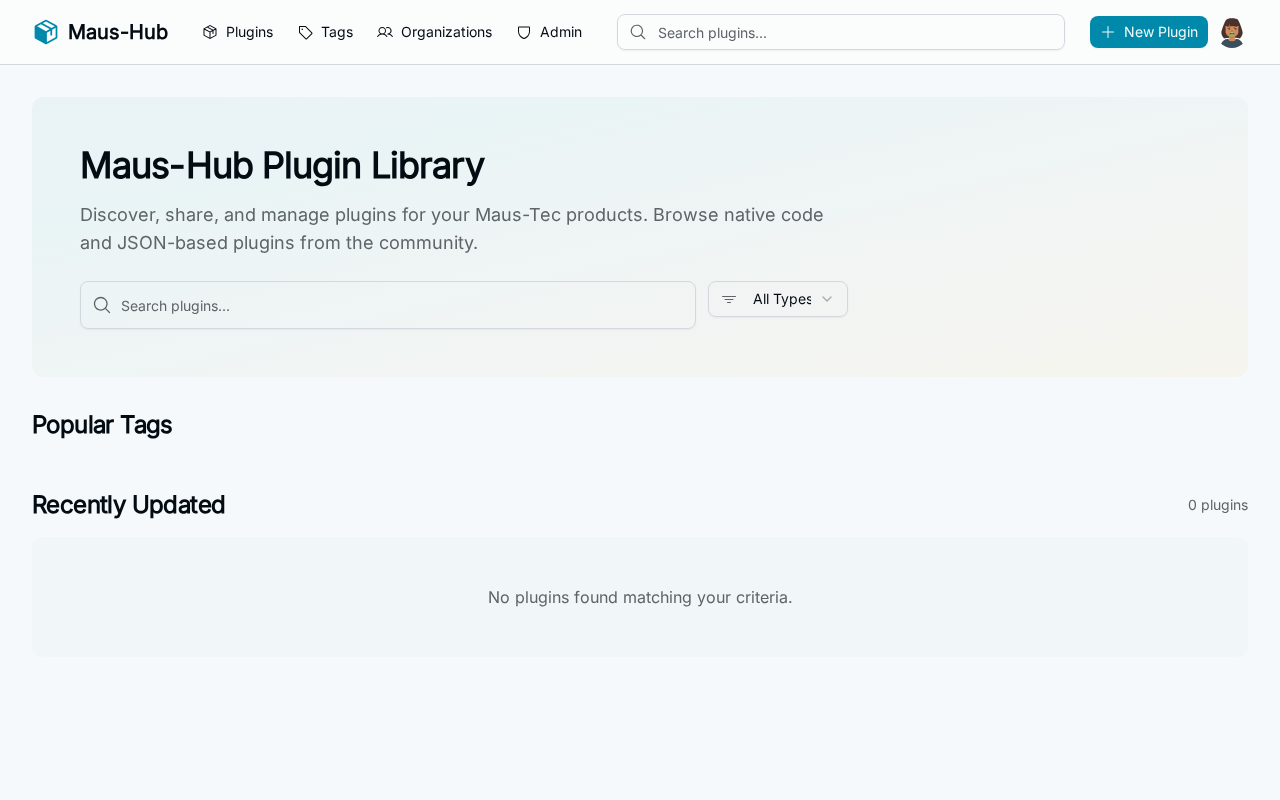Viewport: 1280px width, 800px height.
Task: Open the All Types filter dropdown
Action: point(780,299)
